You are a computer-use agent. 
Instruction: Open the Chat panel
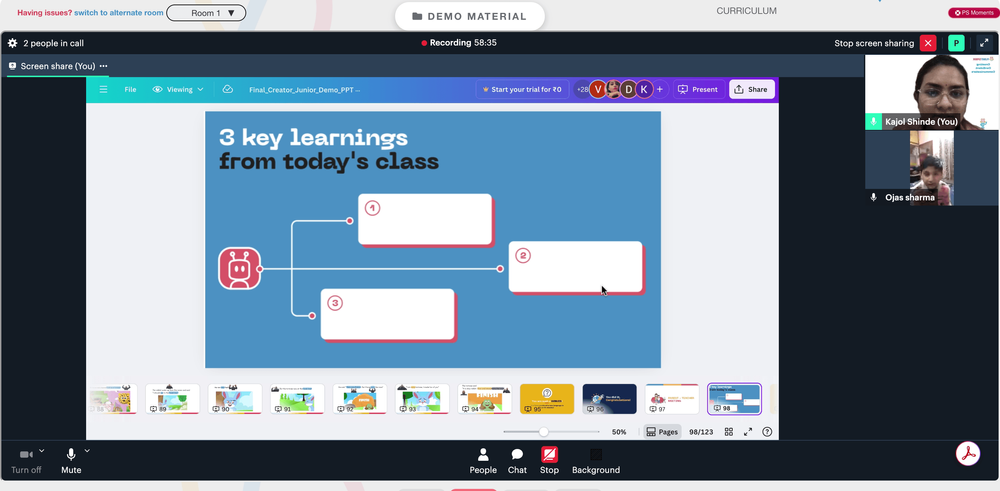(517, 460)
